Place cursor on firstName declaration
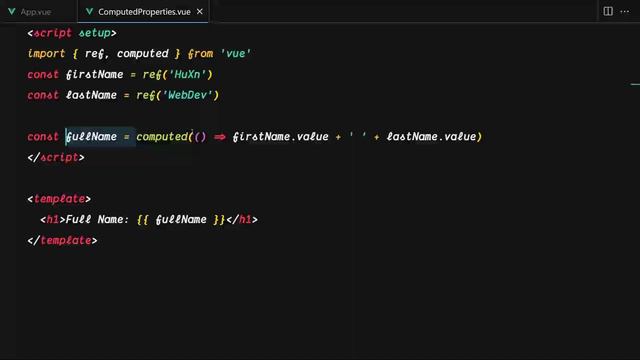The image size is (640, 360). pyautogui.click(x=94, y=74)
